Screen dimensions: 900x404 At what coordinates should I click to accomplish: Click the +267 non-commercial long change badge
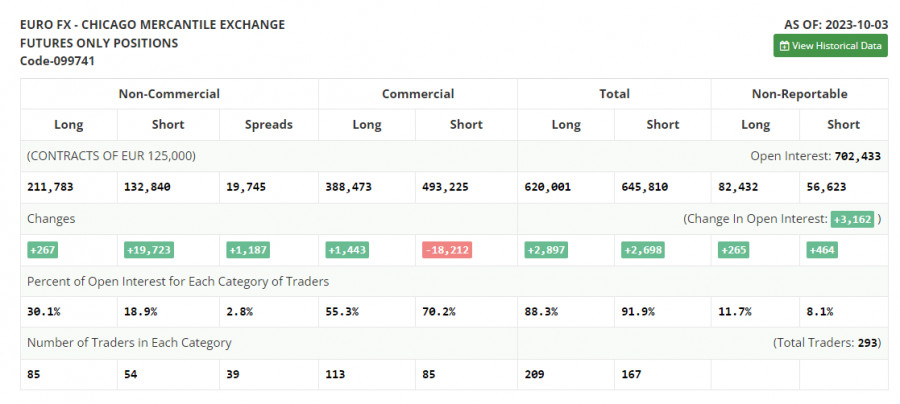click(43, 250)
